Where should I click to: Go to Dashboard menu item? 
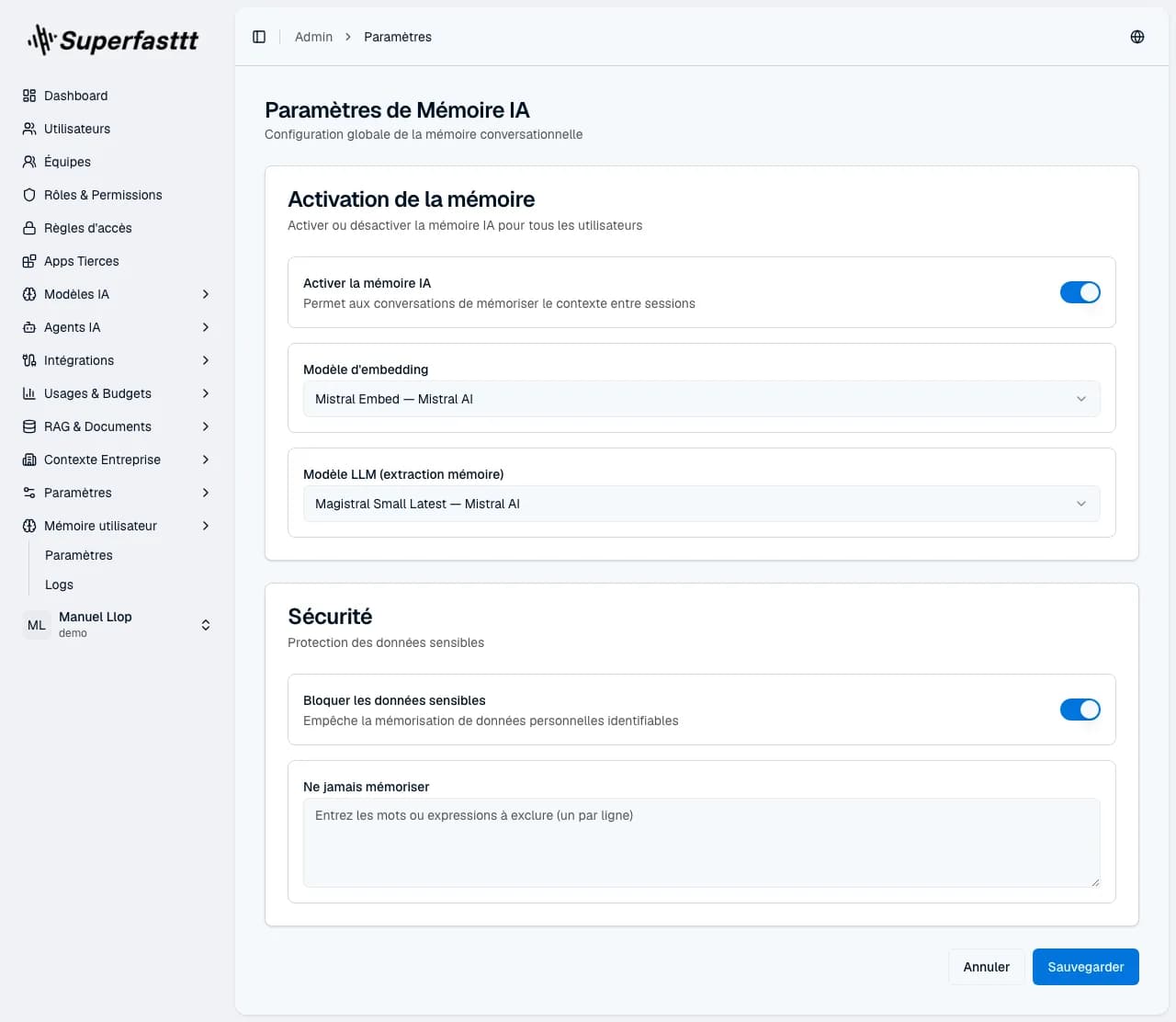(x=118, y=96)
